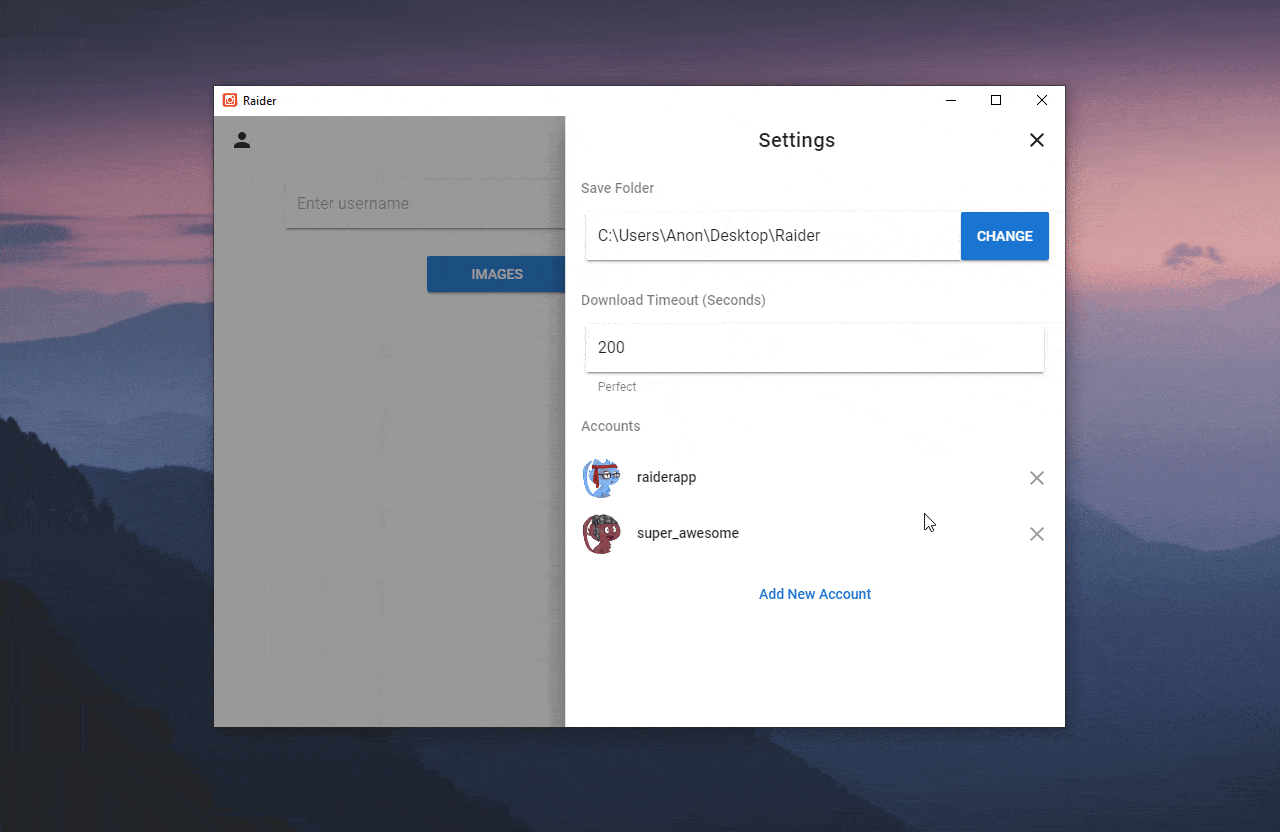Select the raiderapp account name
The width and height of the screenshot is (1280, 832).
[666, 478]
